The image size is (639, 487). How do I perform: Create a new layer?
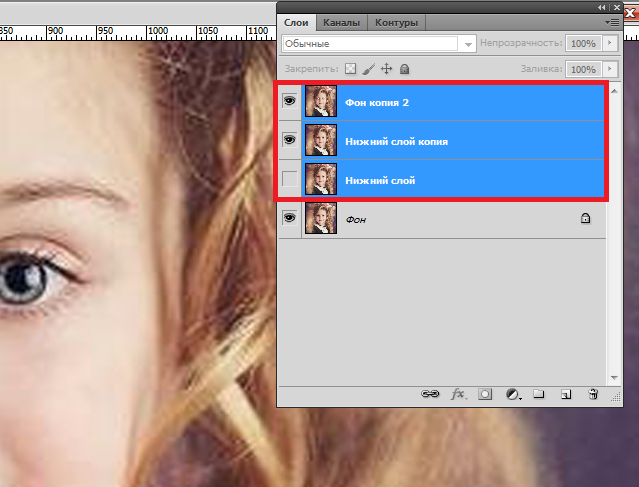coord(566,394)
